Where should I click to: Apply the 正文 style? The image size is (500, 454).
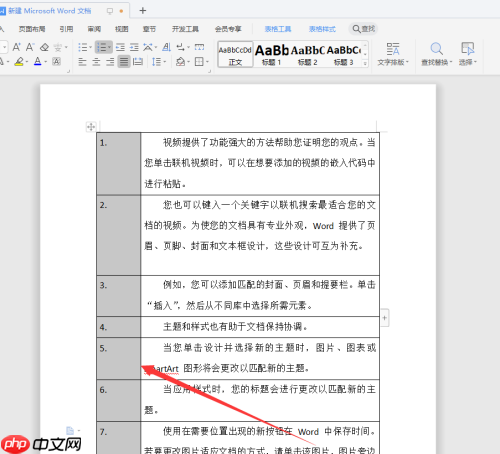click(x=235, y=54)
